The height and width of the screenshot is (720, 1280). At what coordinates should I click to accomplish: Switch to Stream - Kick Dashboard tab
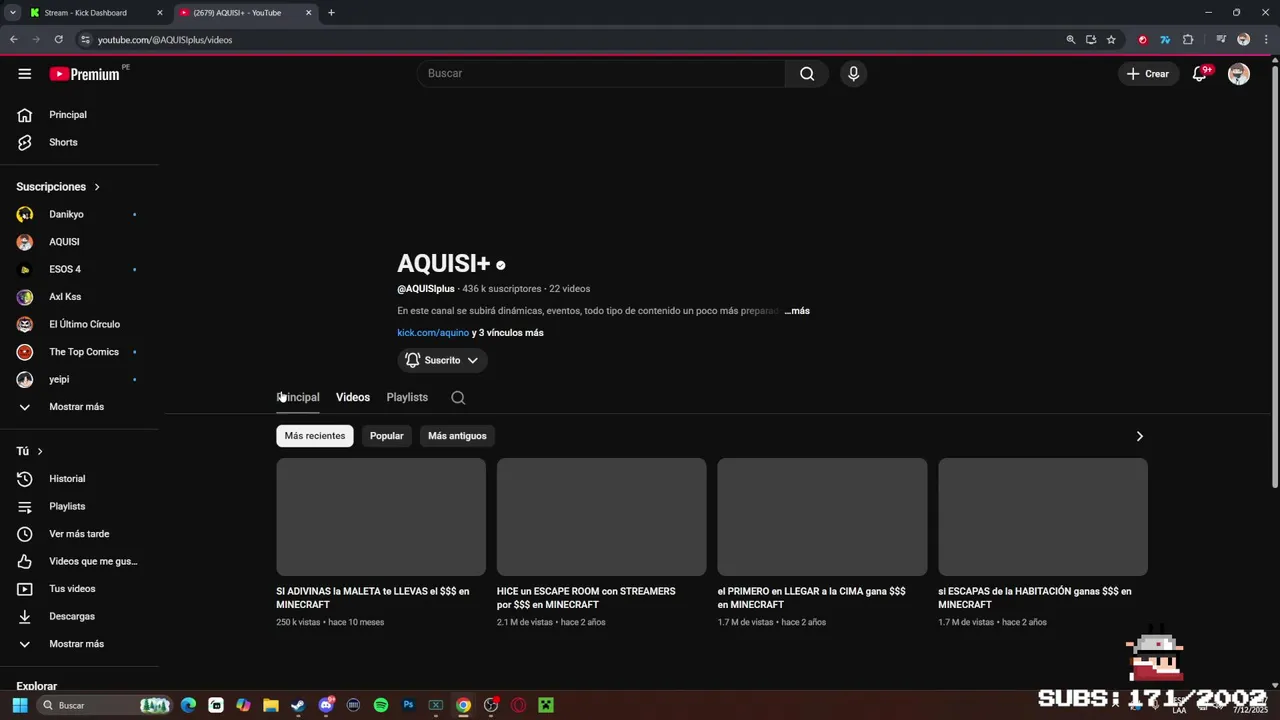click(x=96, y=13)
